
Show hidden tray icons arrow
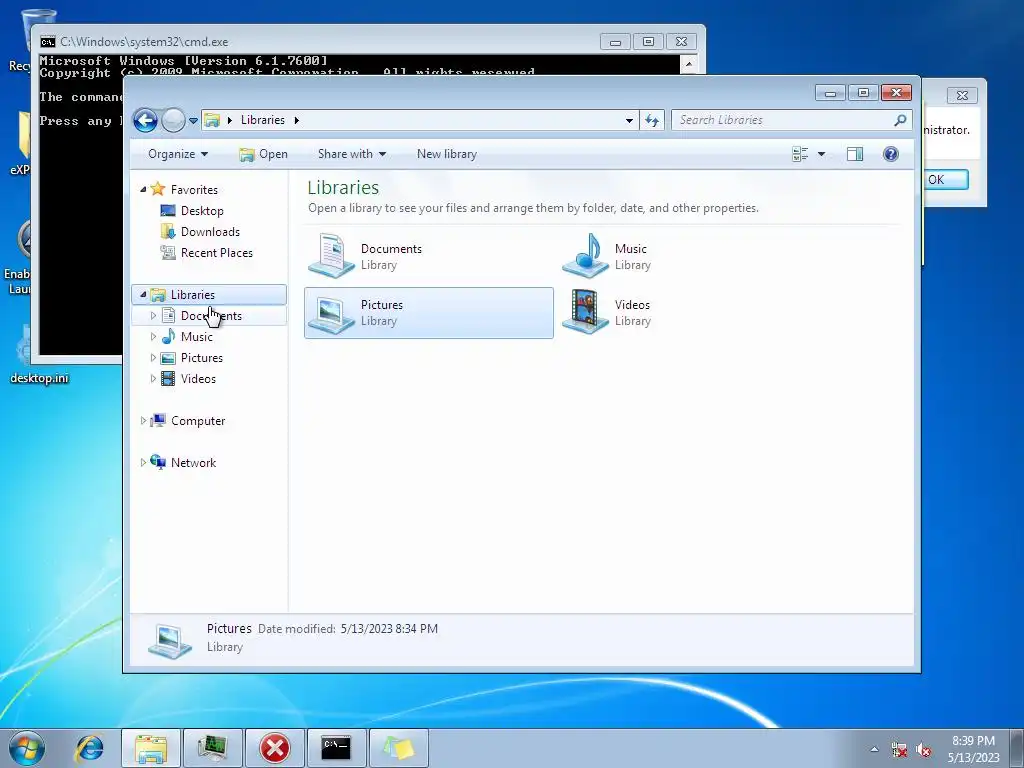[874, 749]
